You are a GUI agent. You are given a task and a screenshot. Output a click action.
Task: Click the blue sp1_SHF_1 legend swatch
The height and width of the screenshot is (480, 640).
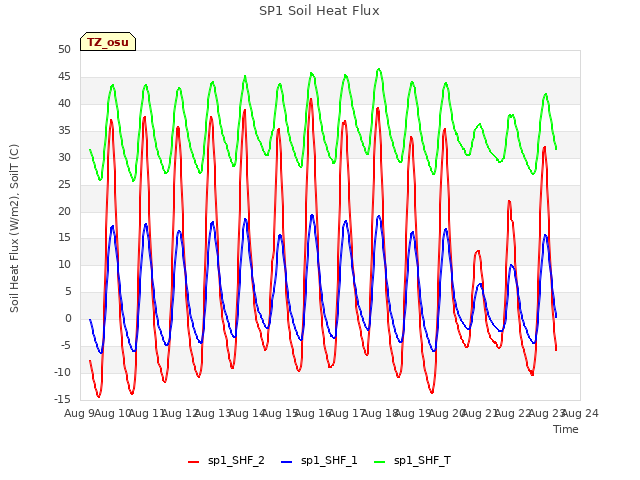click(x=287, y=462)
